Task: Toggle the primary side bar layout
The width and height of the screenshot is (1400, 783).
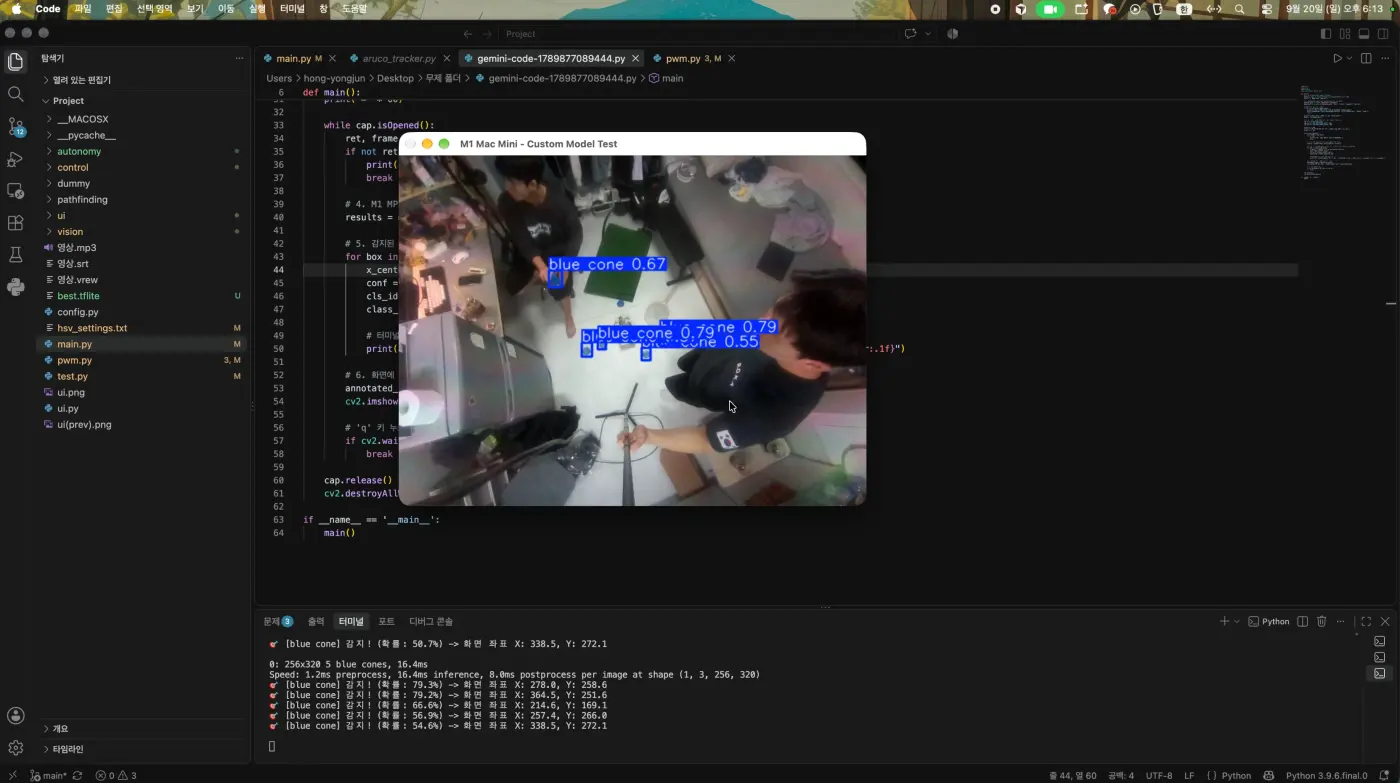Action: pos(1326,33)
